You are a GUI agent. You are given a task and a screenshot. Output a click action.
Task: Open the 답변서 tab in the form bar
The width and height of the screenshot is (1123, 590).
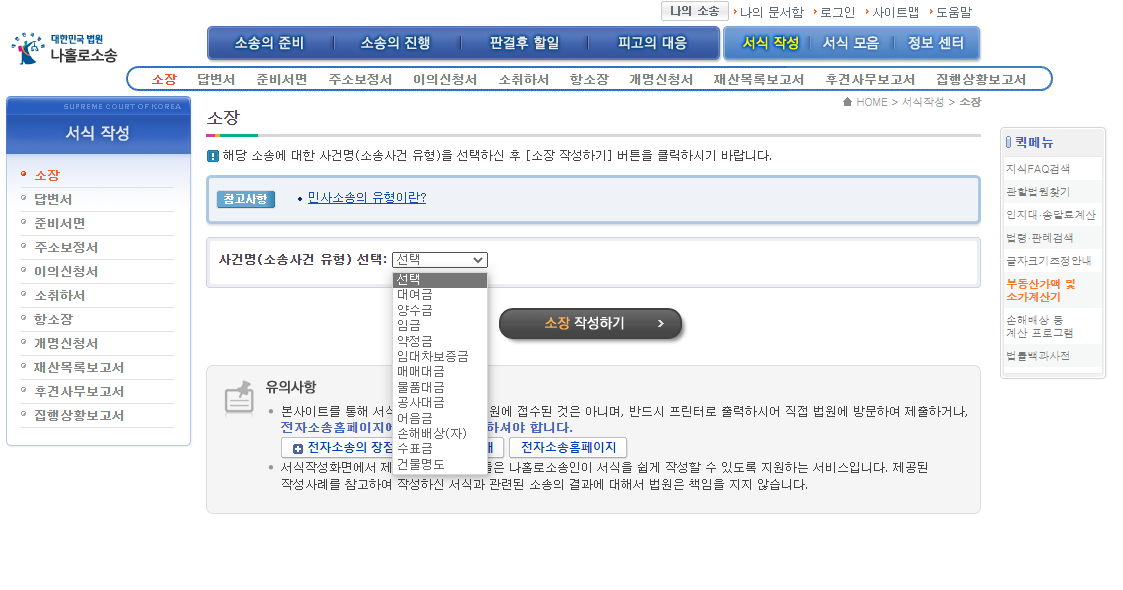tap(216, 78)
